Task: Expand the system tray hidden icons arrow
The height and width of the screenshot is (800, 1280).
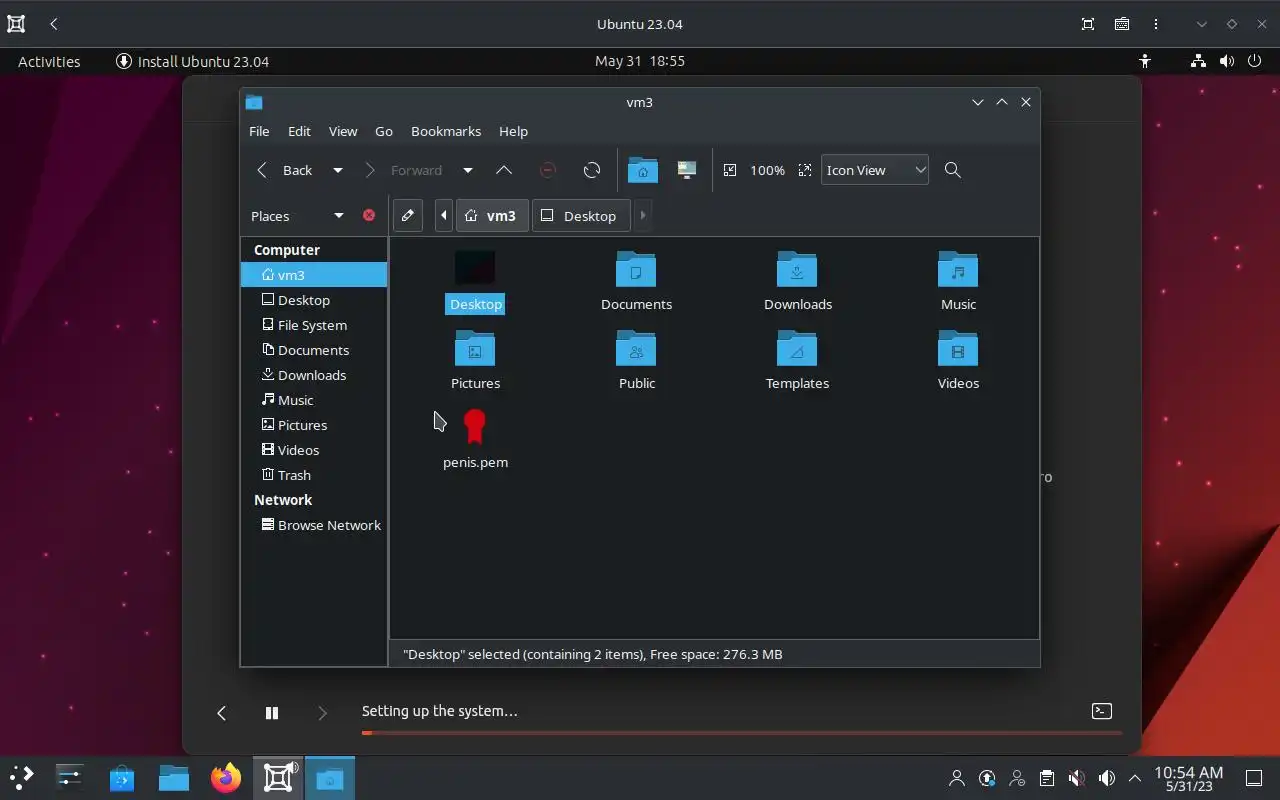Action: tap(1135, 778)
